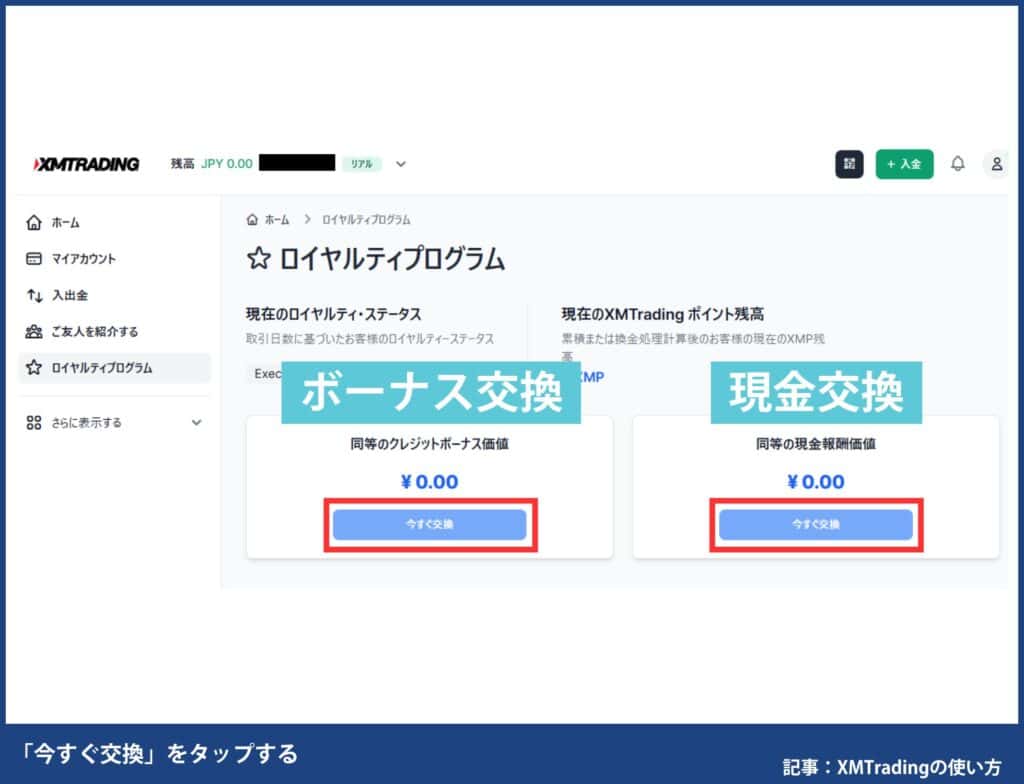Click 同等のクレジットボーナス価値 heading
1024x784 pixels.
[x=429, y=444]
